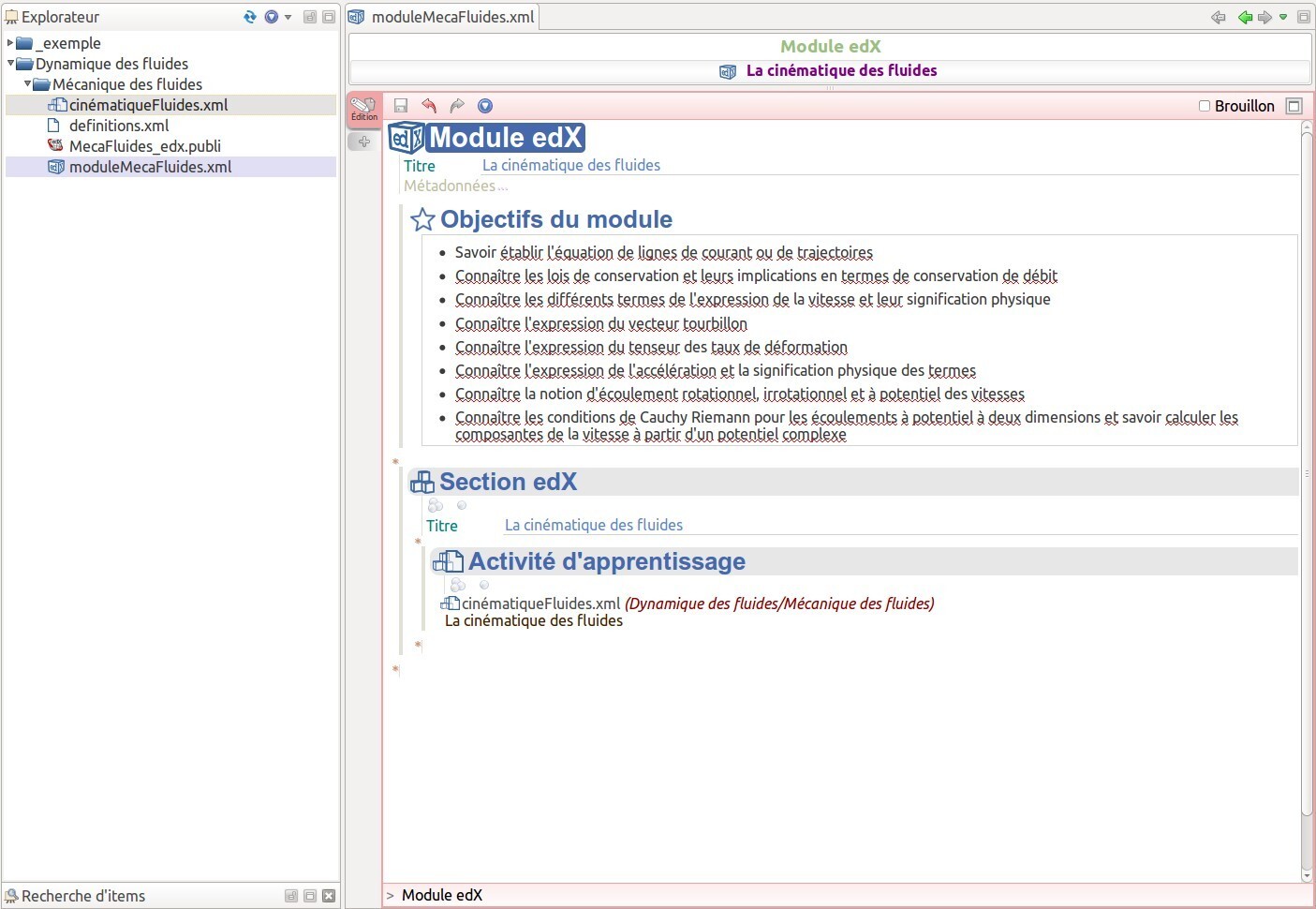The height and width of the screenshot is (909, 1316).
Task: Click the Module edX breadcrumb at bottom
Action: click(x=441, y=895)
